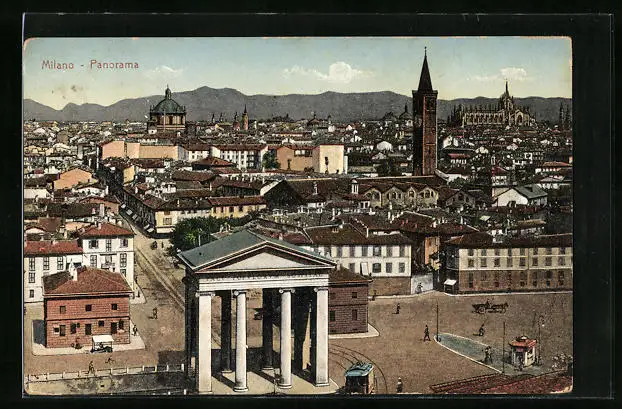The image size is (622, 409).
Task: Click the "Milano - Panorama" caption text
Action: tap(90, 64)
